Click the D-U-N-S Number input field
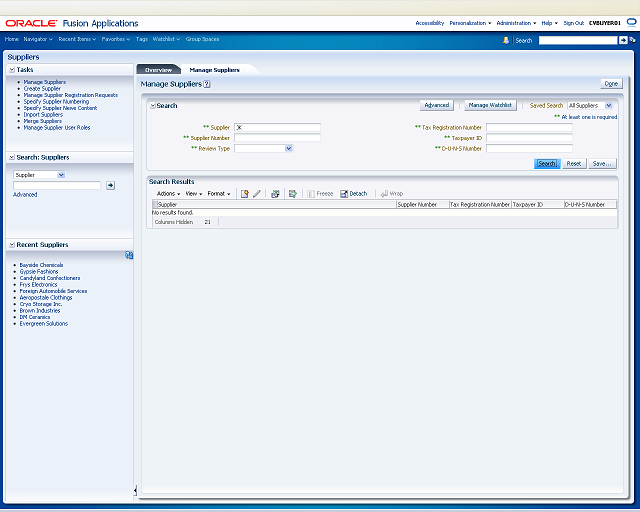640x512 pixels. (529, 149)
